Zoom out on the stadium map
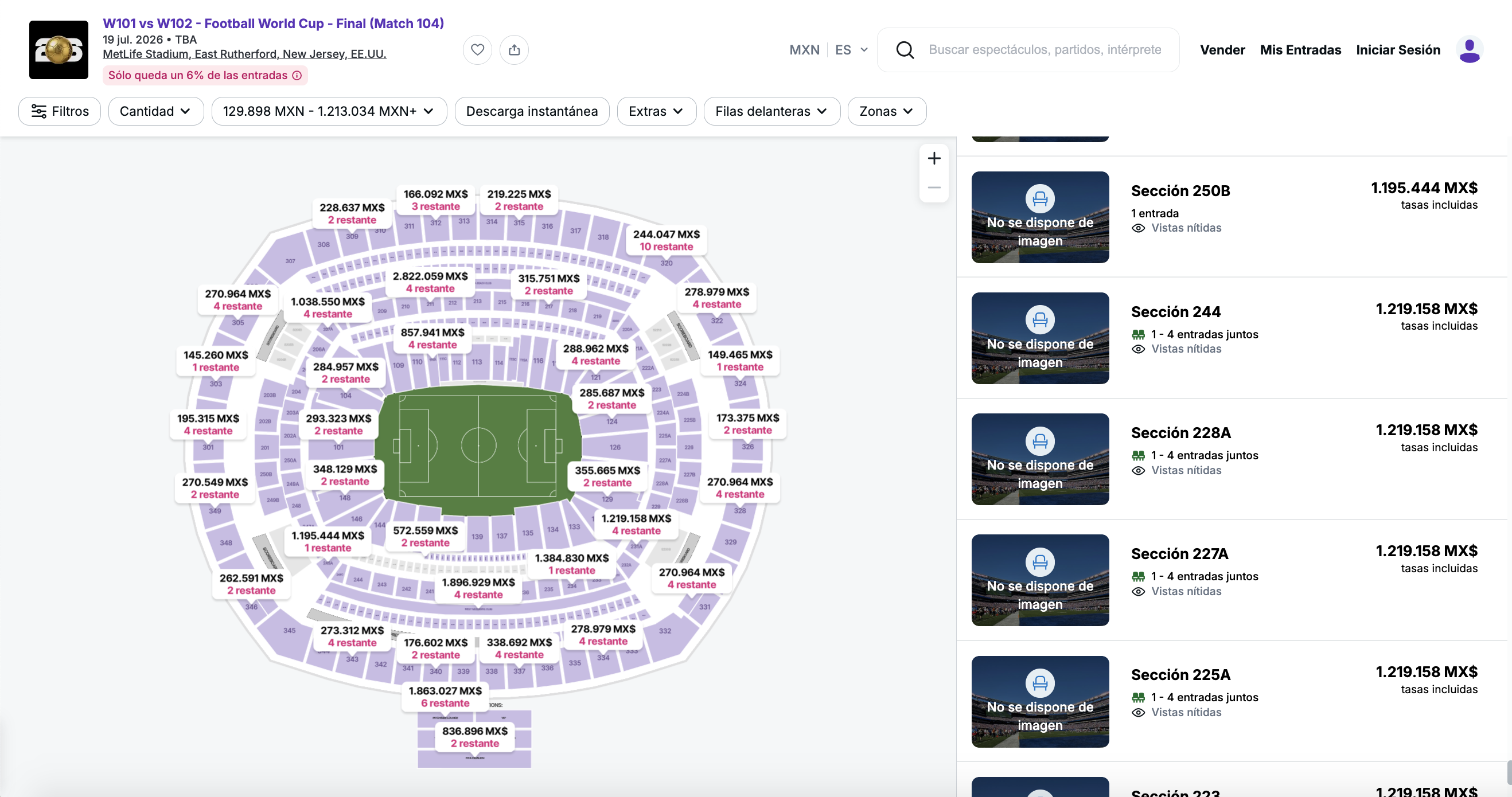The height and width of the screenshot is (797, 1512). (x=934, y=188)
